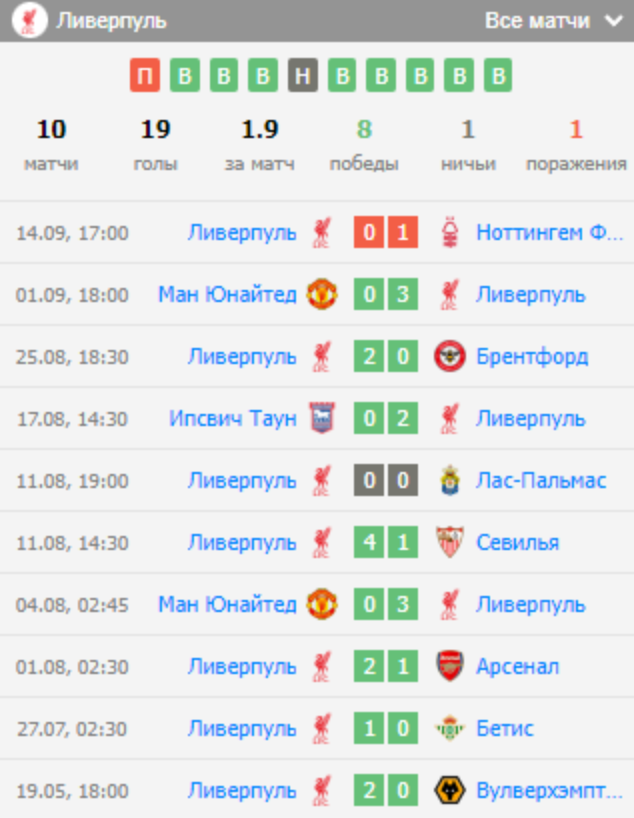The image size is (634, 818).
Task: Click the 4–1 score against Sevilla
Action: click(x=386, y=543)
